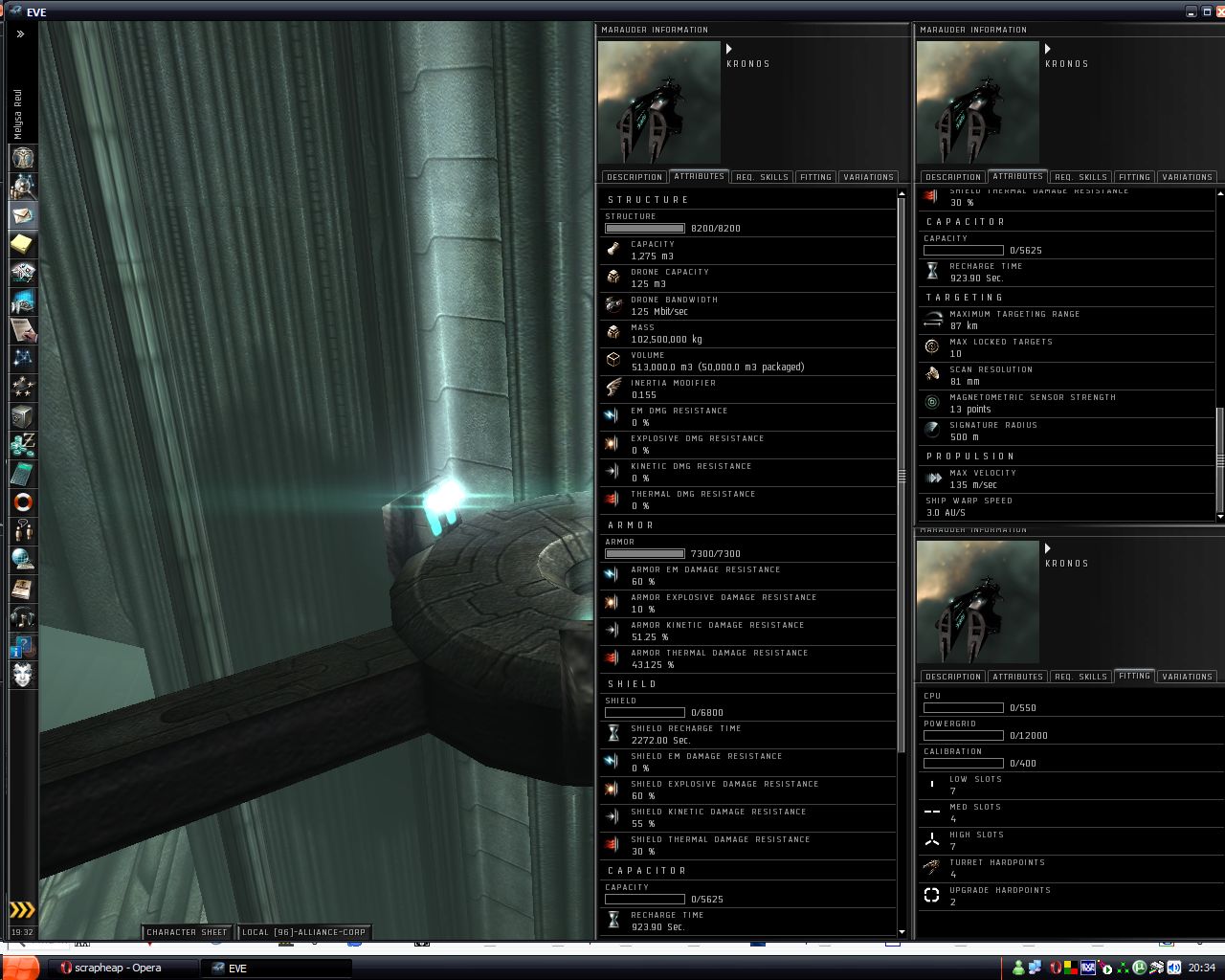Viewport: 1225px width, 980px height.
Task: Open the Local [96]-Alliance-Corp channel tab
Action: coord(303,932)
